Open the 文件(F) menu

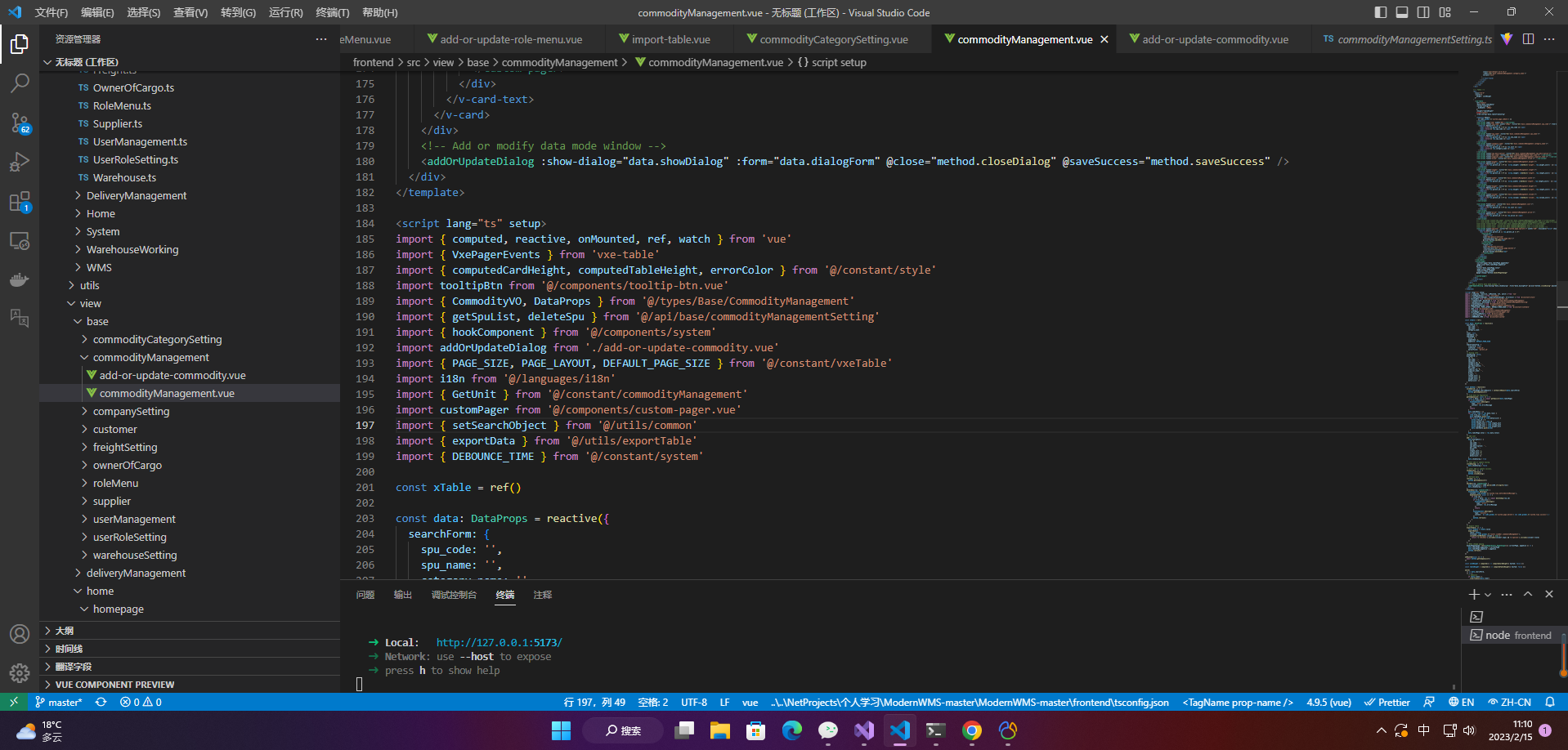pos(52,12)
